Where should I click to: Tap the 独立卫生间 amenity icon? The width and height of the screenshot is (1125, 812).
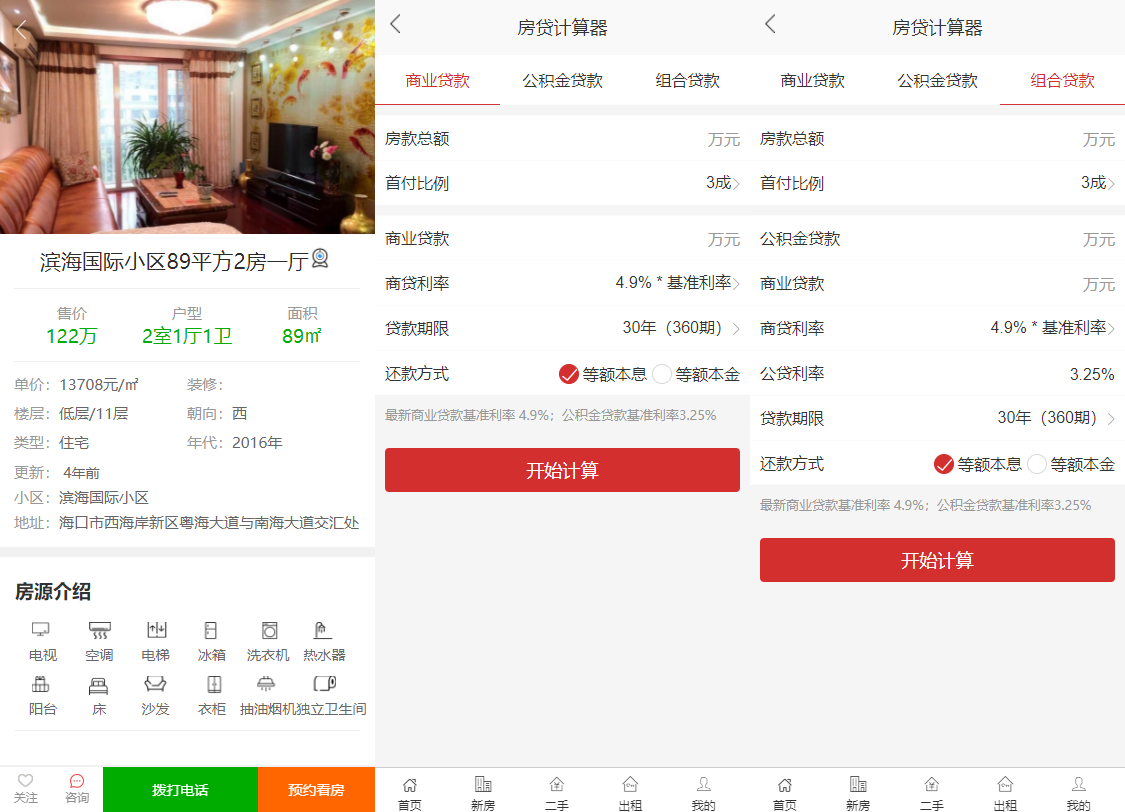(x=325, y=685)
